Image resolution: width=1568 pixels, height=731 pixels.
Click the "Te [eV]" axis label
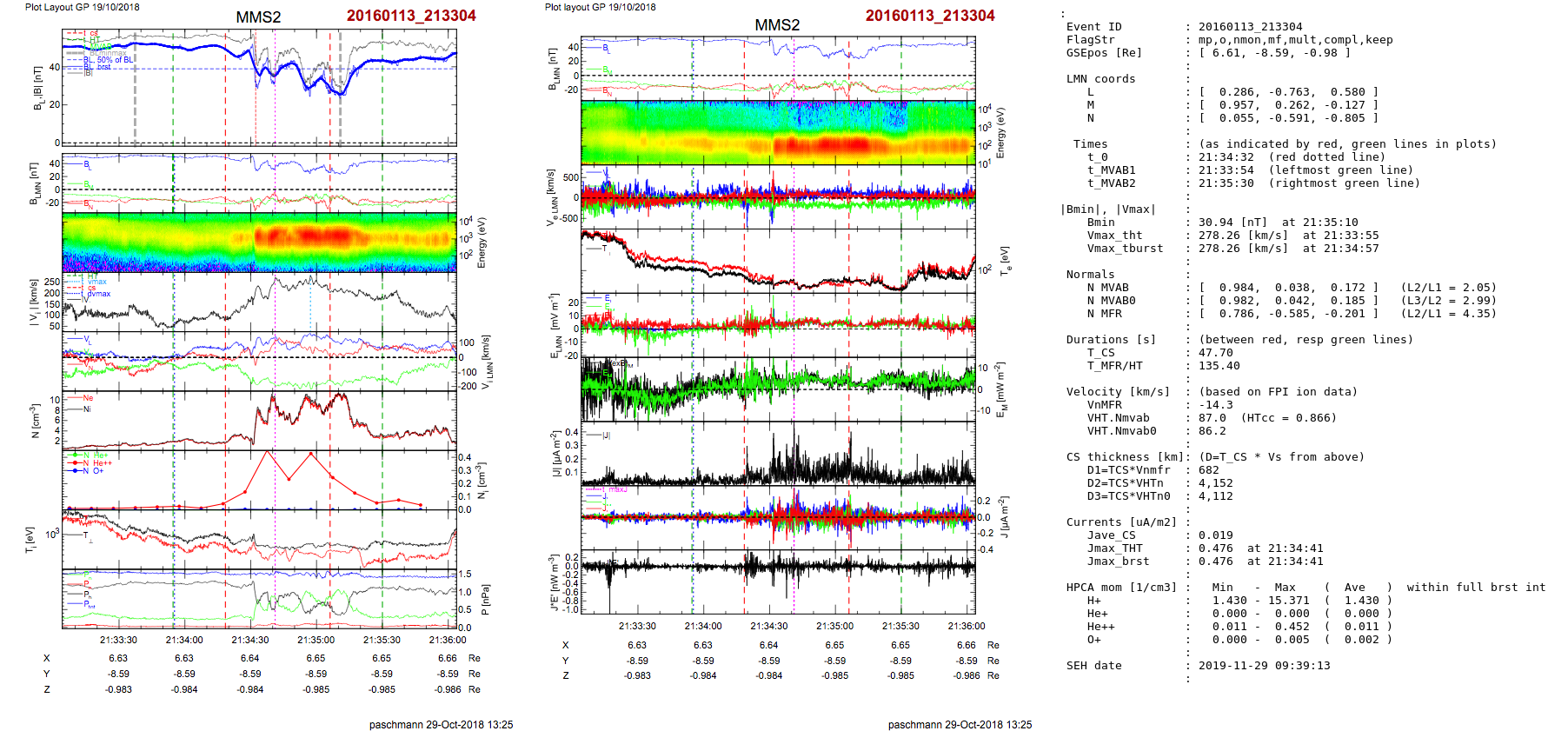(1007, 261)
